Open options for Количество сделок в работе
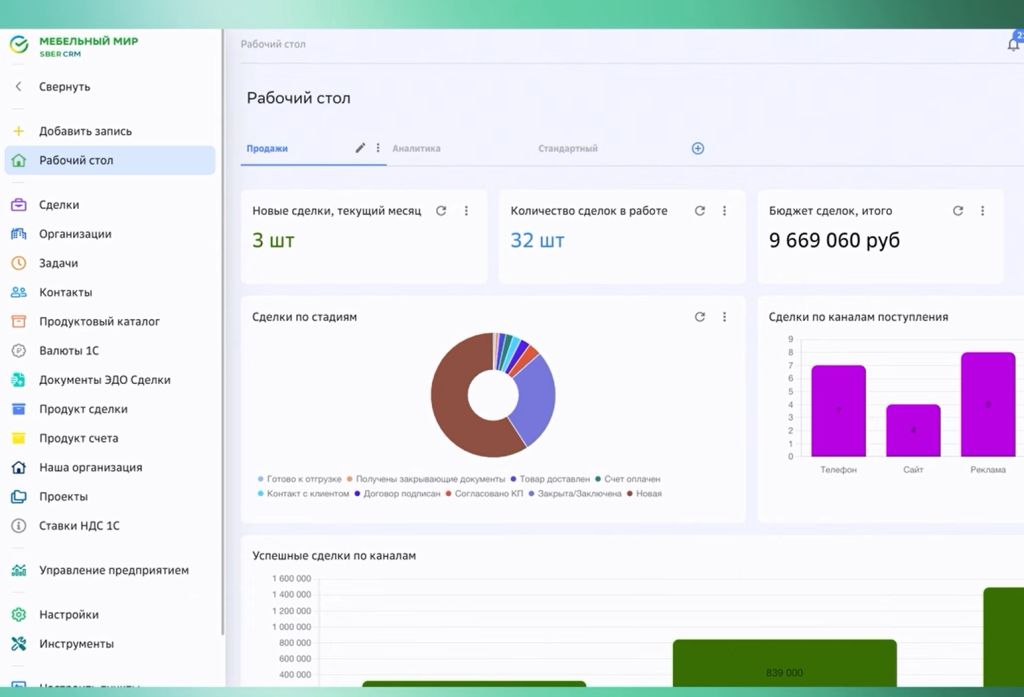The image size is (1024, 697). (x=724, y=211)
